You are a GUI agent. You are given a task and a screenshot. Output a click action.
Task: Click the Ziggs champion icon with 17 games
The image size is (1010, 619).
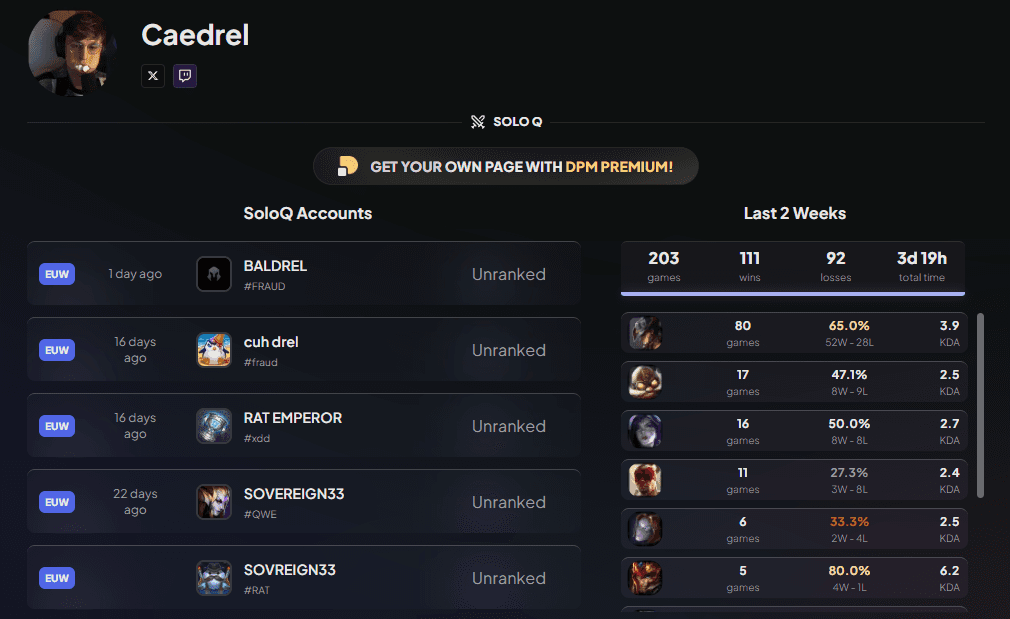[x=645, y=383]
